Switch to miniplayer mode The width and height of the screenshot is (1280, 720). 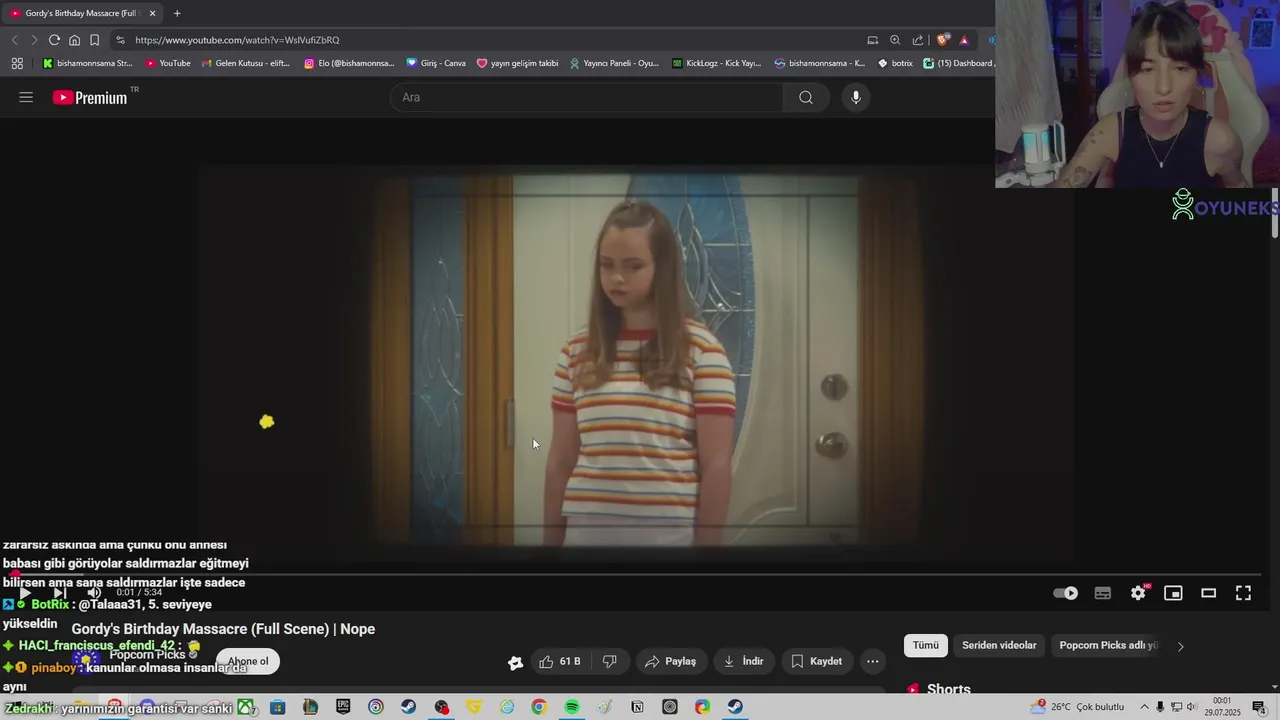coord(1173,593)
